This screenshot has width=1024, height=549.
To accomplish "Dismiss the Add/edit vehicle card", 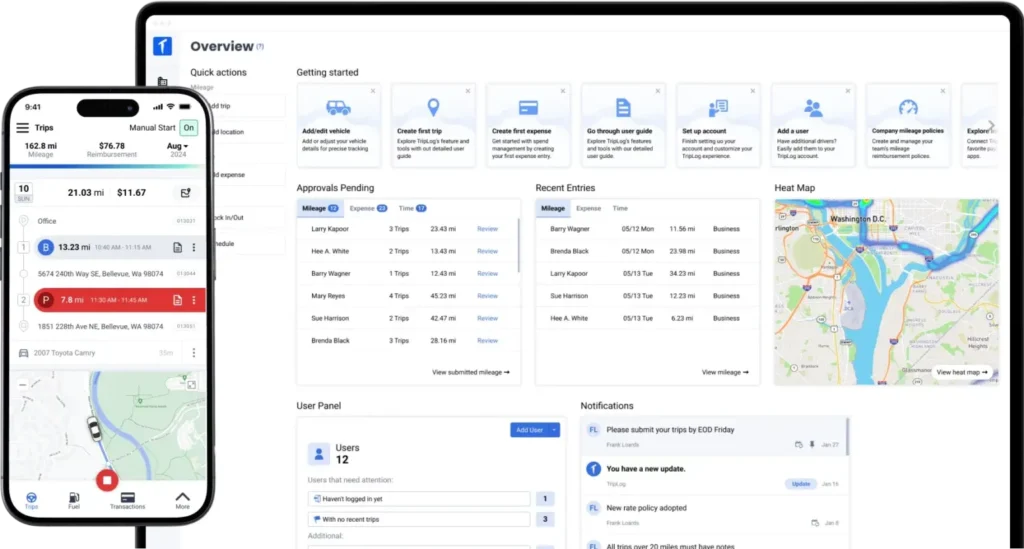I will click(373, 91).
